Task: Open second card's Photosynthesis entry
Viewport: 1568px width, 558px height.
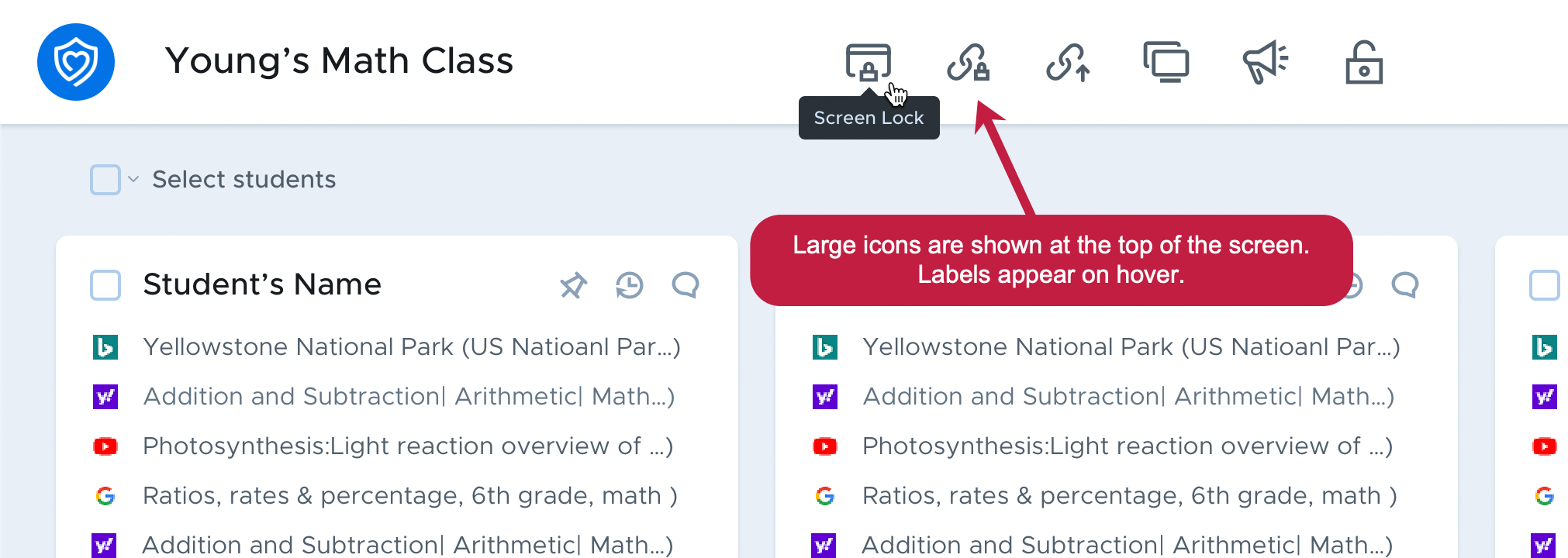Action: point(1128,446)
